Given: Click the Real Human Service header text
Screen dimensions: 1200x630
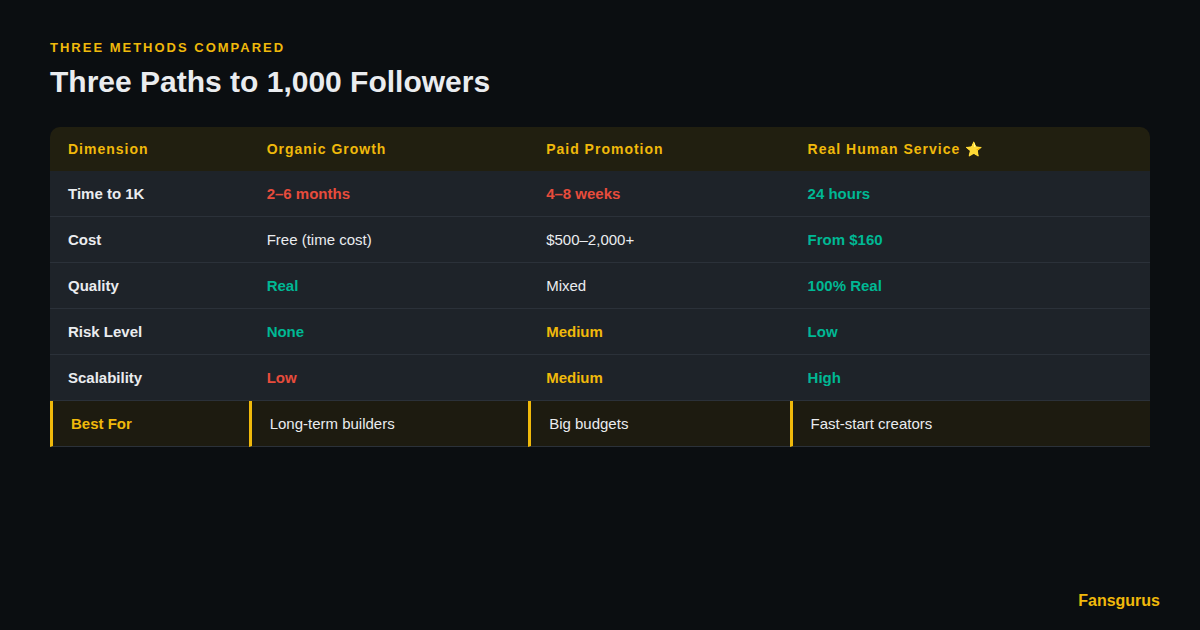Looking at the screenshot, I should click(x=883, y=149).
